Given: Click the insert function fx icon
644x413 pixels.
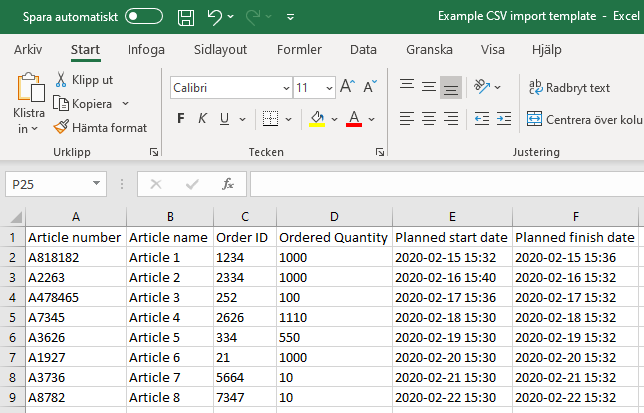Looking at the screenshot, I should [x=227, y=184].
